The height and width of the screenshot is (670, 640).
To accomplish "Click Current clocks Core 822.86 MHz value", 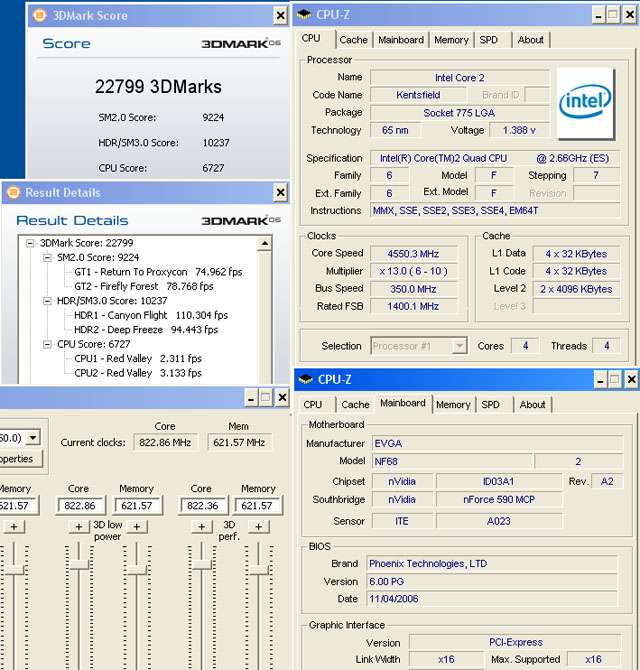I will tap(165, 442).
